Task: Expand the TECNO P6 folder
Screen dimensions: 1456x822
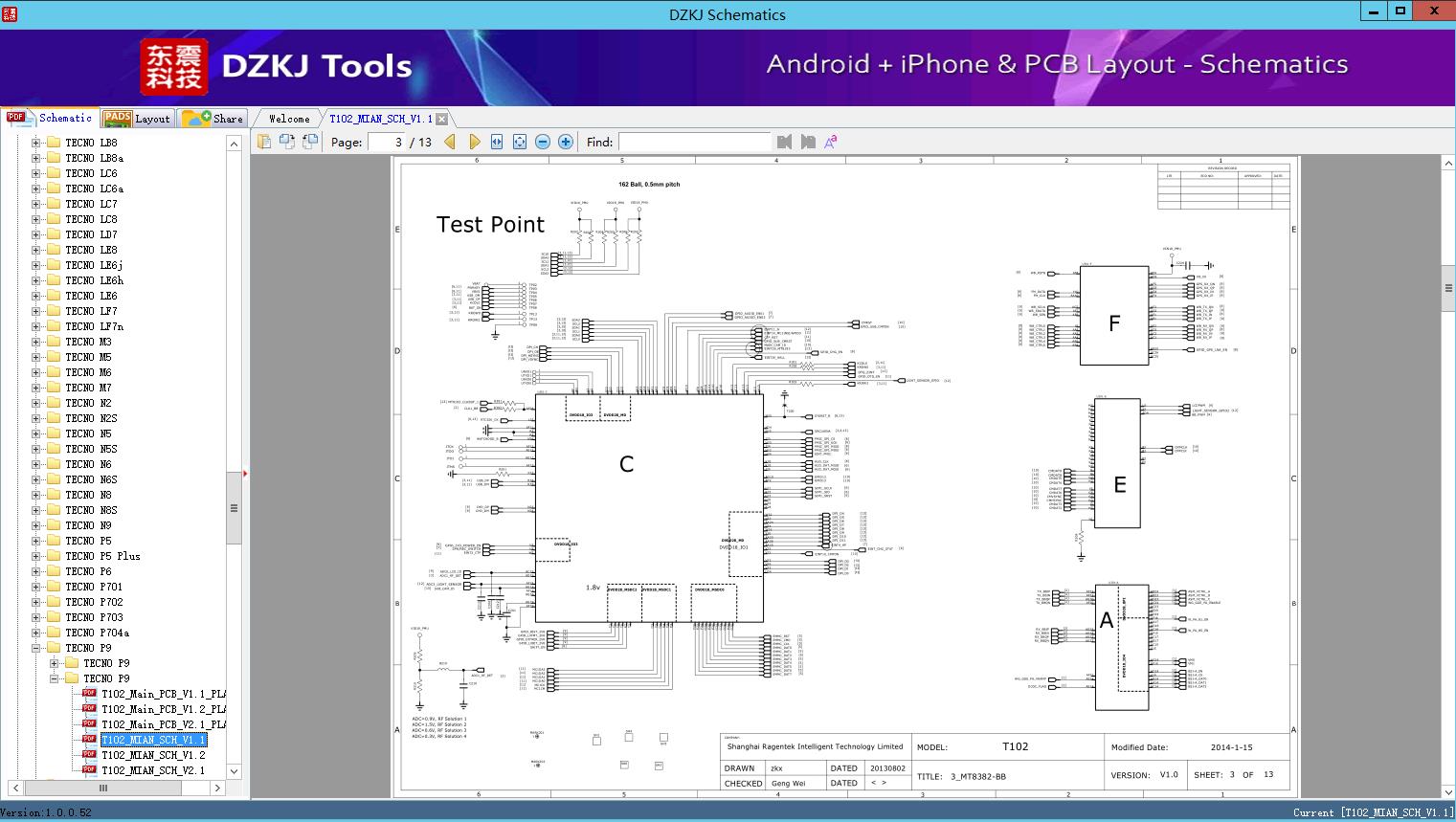Action: click(x=35, y=571)
